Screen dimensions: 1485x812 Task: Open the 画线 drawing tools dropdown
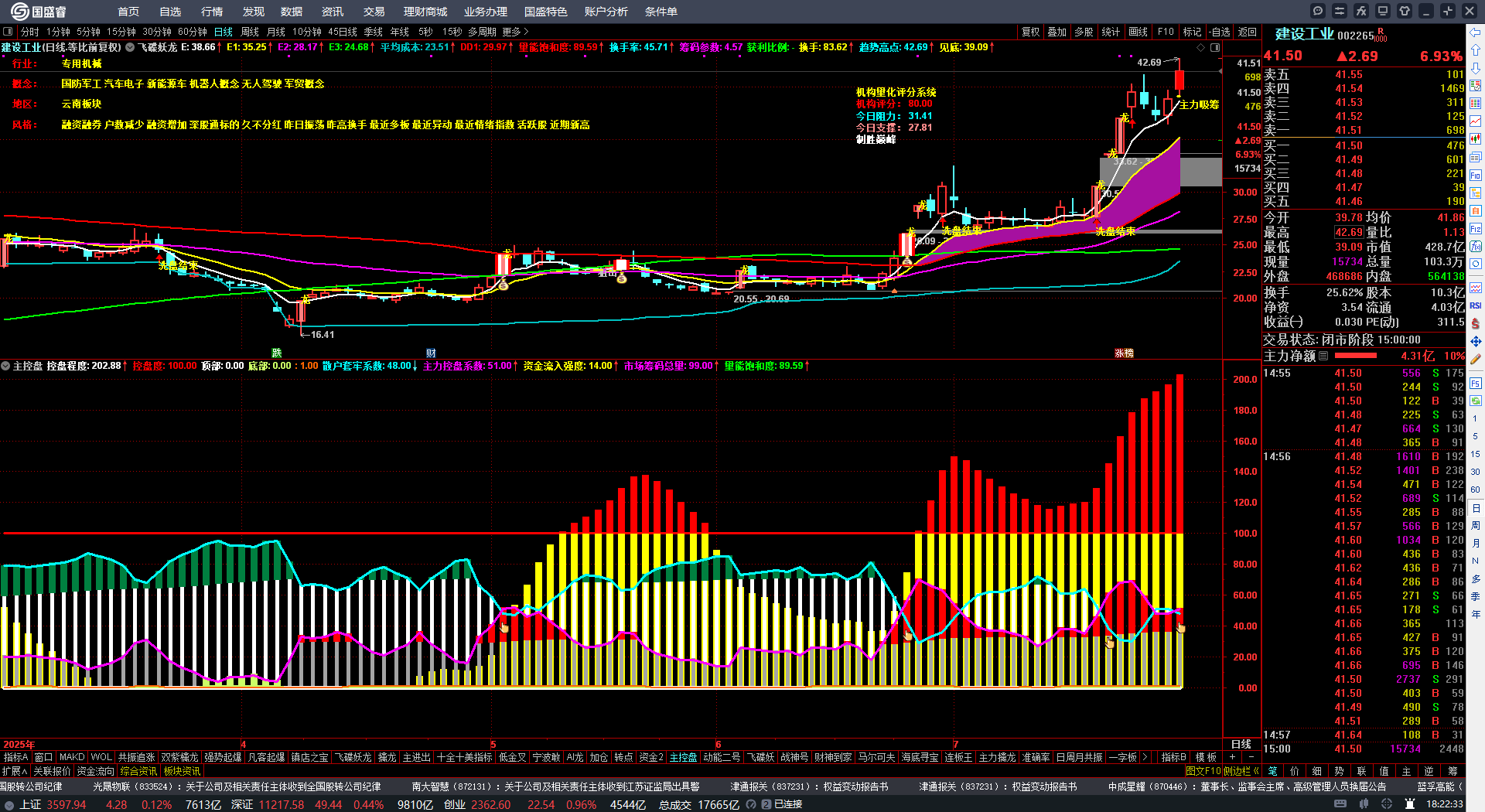tap(1138, 32)
